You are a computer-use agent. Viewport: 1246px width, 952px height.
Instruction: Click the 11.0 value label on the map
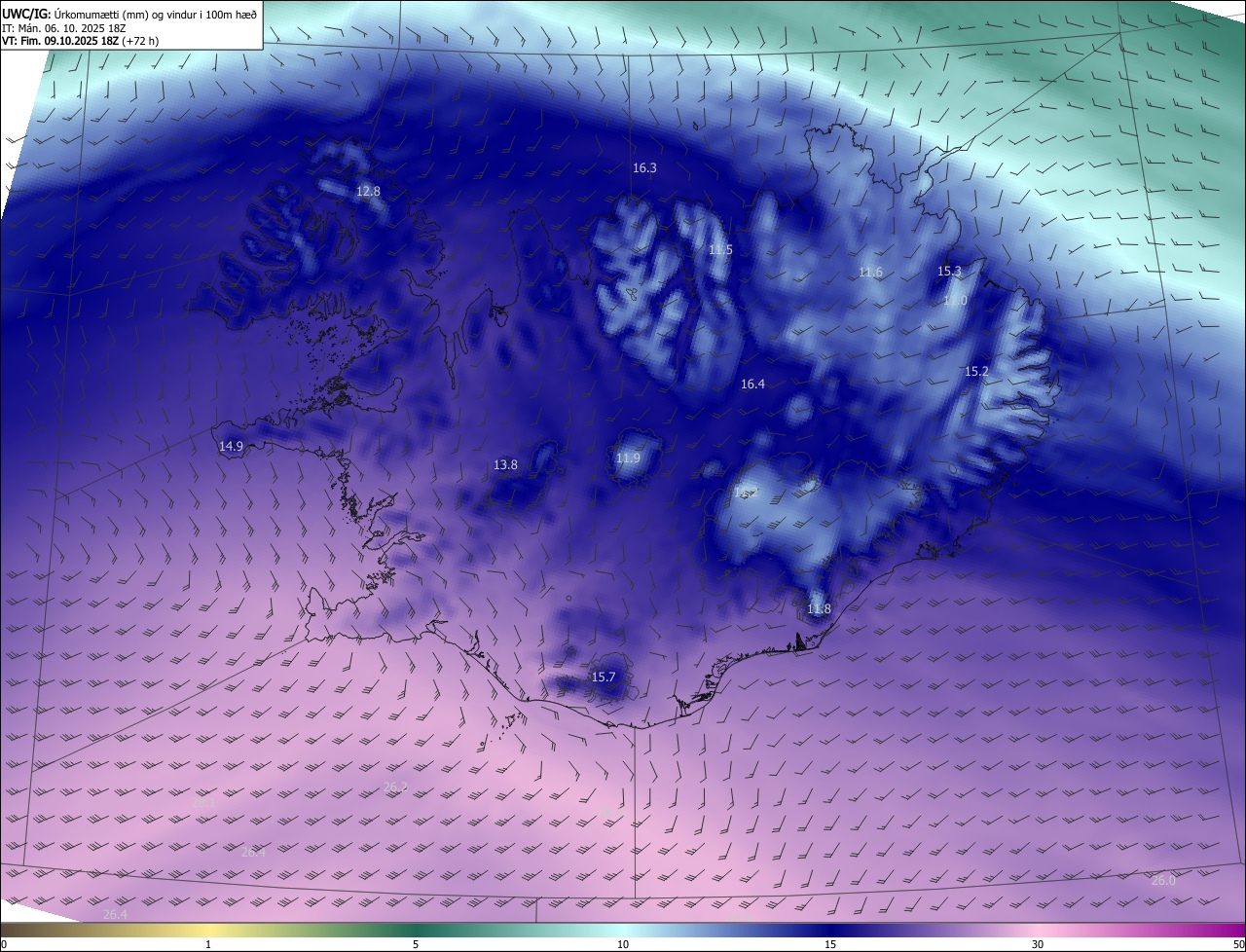click(x=955, y=301)
